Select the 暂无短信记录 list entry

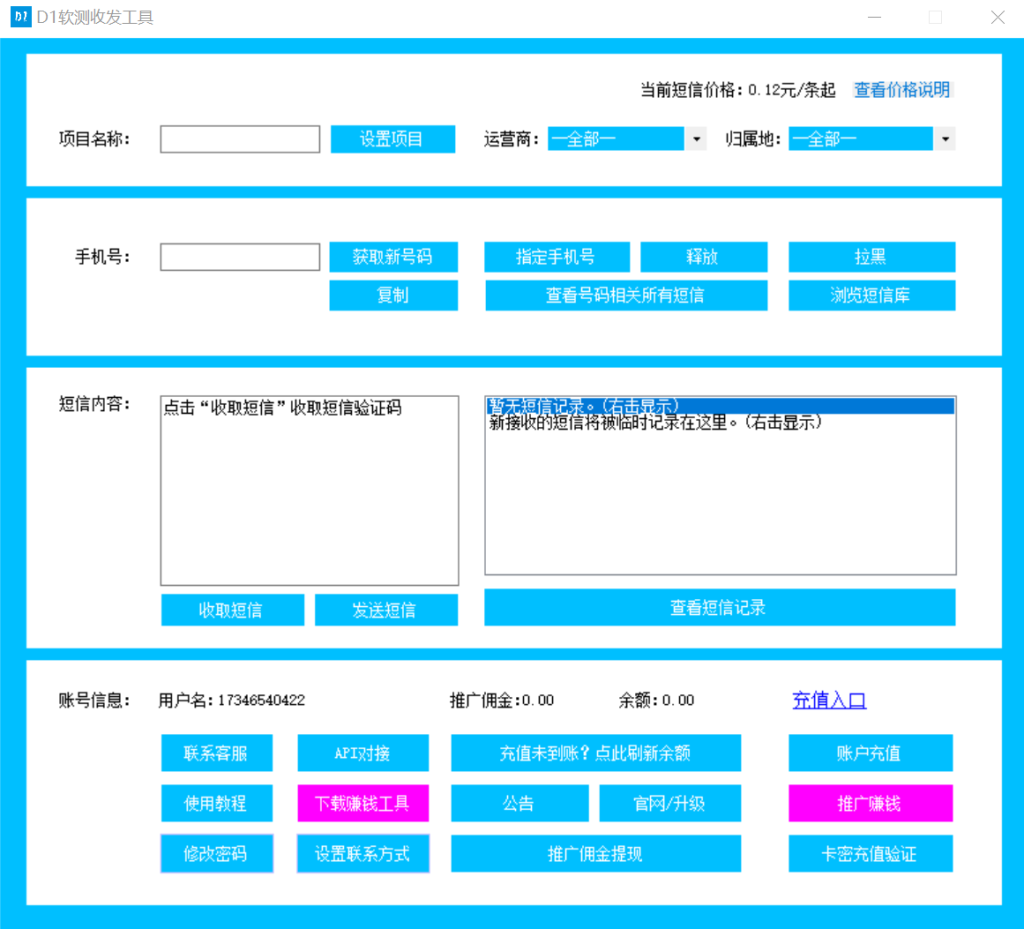[719, 406]
